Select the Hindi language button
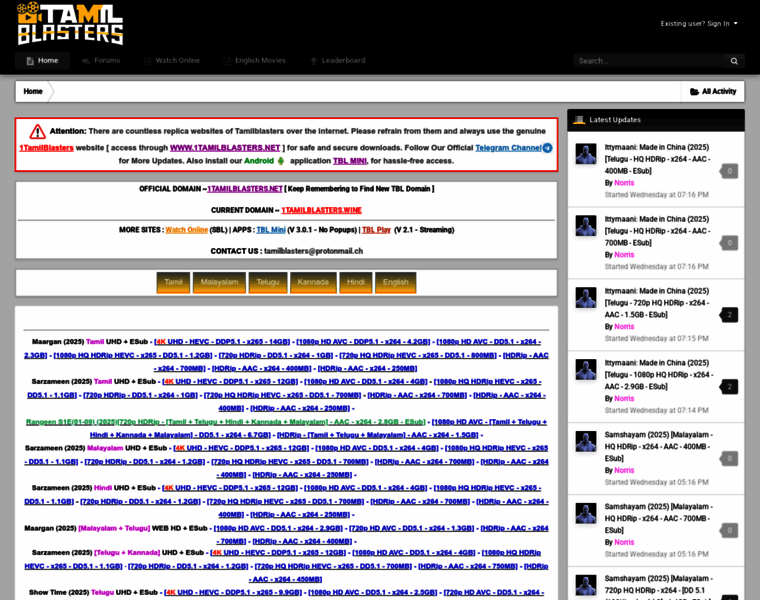The height and width of the screenshot is (600, 760). click(356, 283)
